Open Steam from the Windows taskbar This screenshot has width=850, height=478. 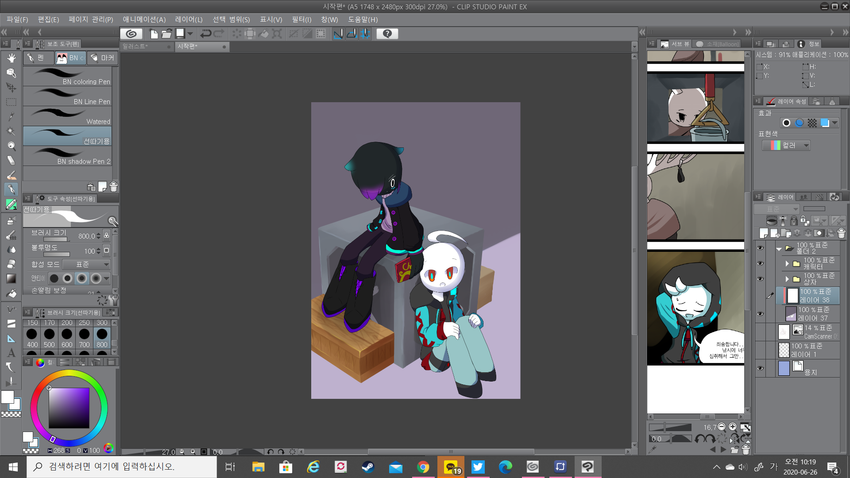(x=368, y=467)
